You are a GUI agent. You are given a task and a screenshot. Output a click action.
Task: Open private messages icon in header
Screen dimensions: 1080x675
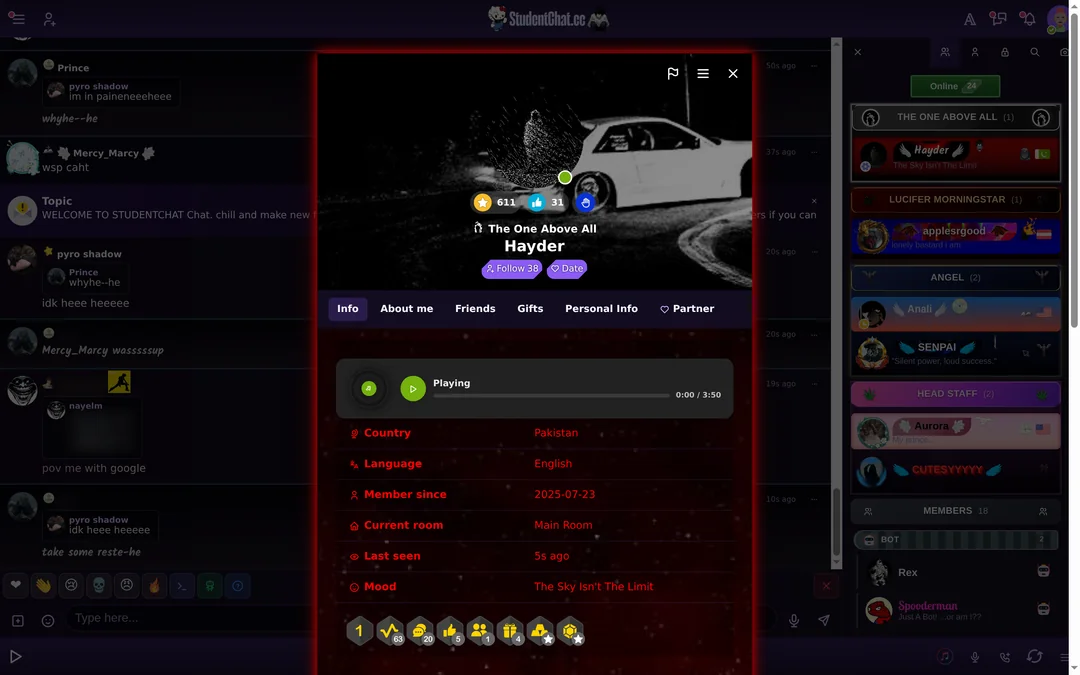tap(998, 19)
